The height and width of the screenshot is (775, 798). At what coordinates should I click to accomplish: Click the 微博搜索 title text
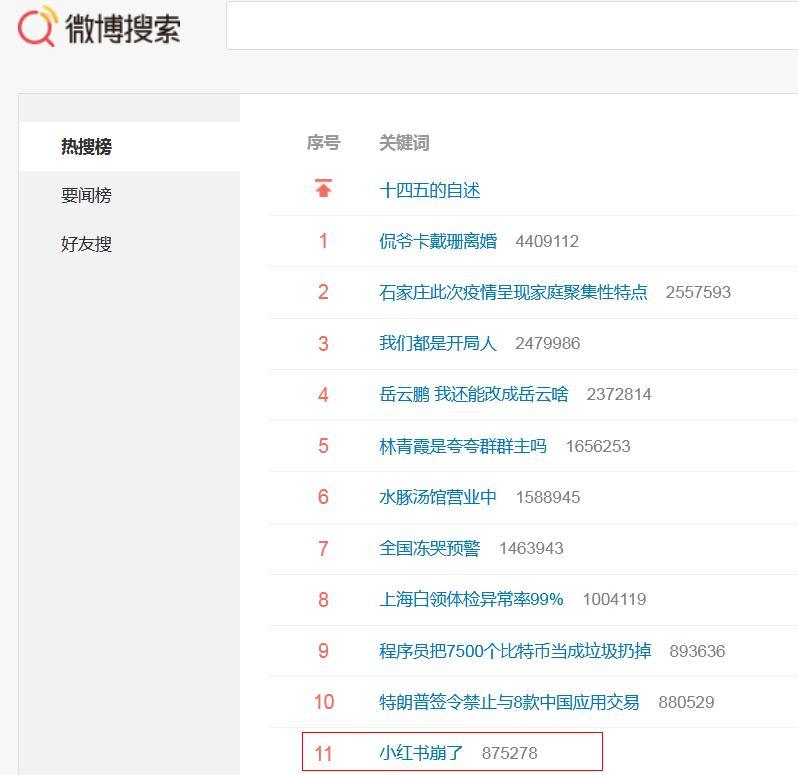coord(123,28)
